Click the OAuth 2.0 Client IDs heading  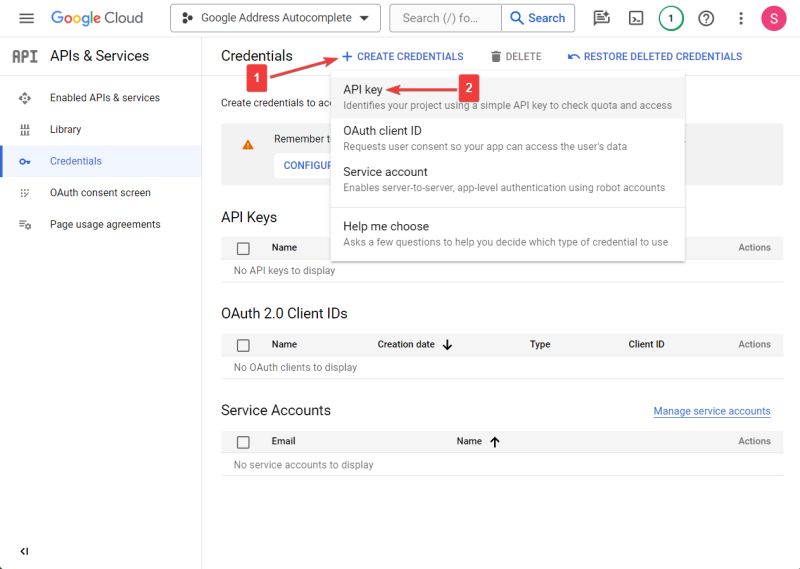pos(284,313)
